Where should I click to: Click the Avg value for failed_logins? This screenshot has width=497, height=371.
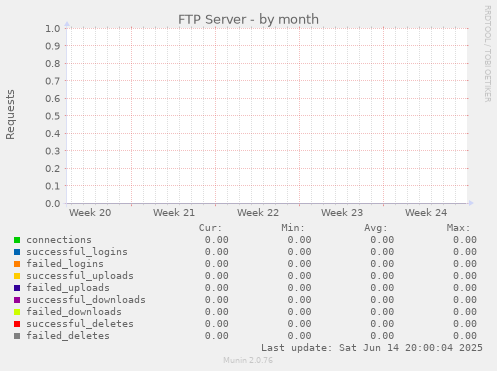pos(382,264)
